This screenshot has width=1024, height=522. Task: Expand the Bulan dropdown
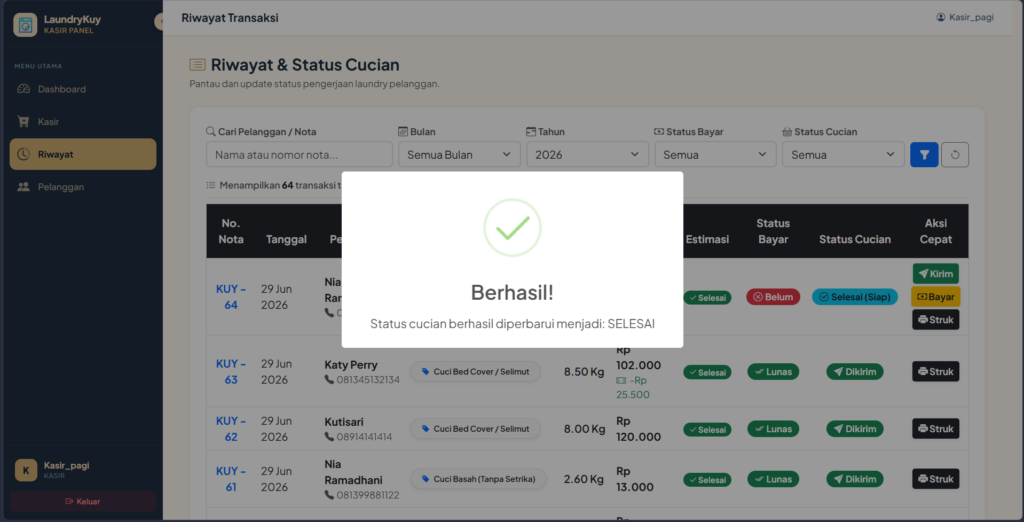click(x=459, y=155)
